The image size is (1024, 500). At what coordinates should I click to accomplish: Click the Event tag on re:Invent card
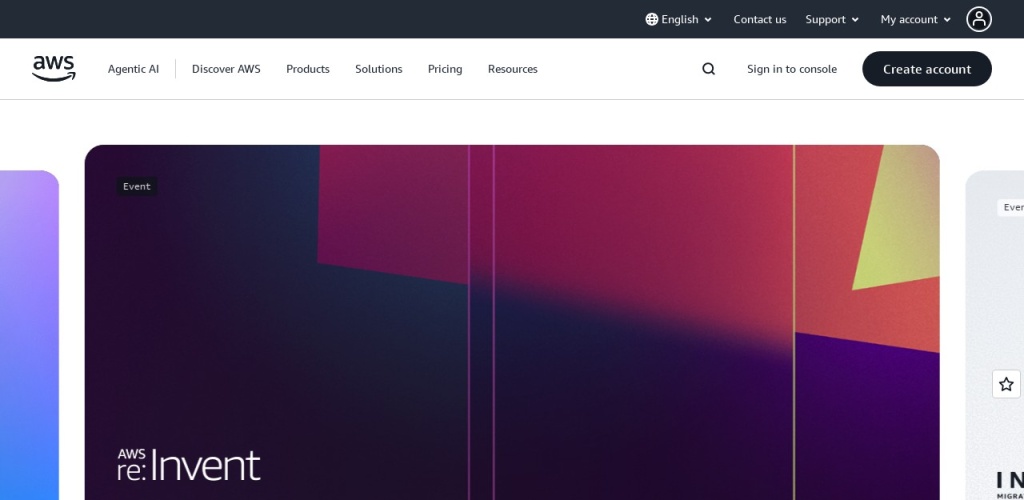click(136, 187)
